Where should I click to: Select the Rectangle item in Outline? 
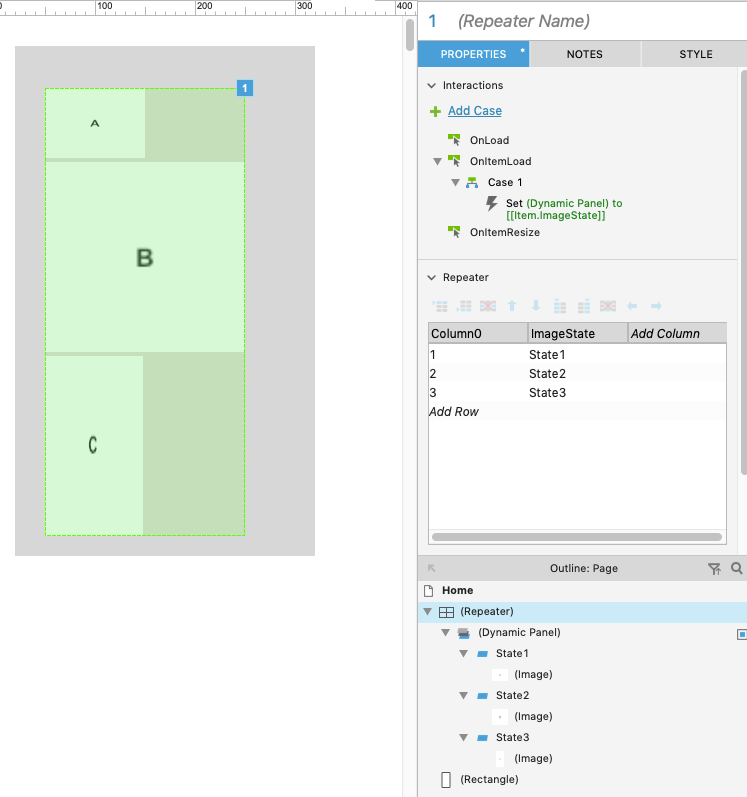point(489,779)
